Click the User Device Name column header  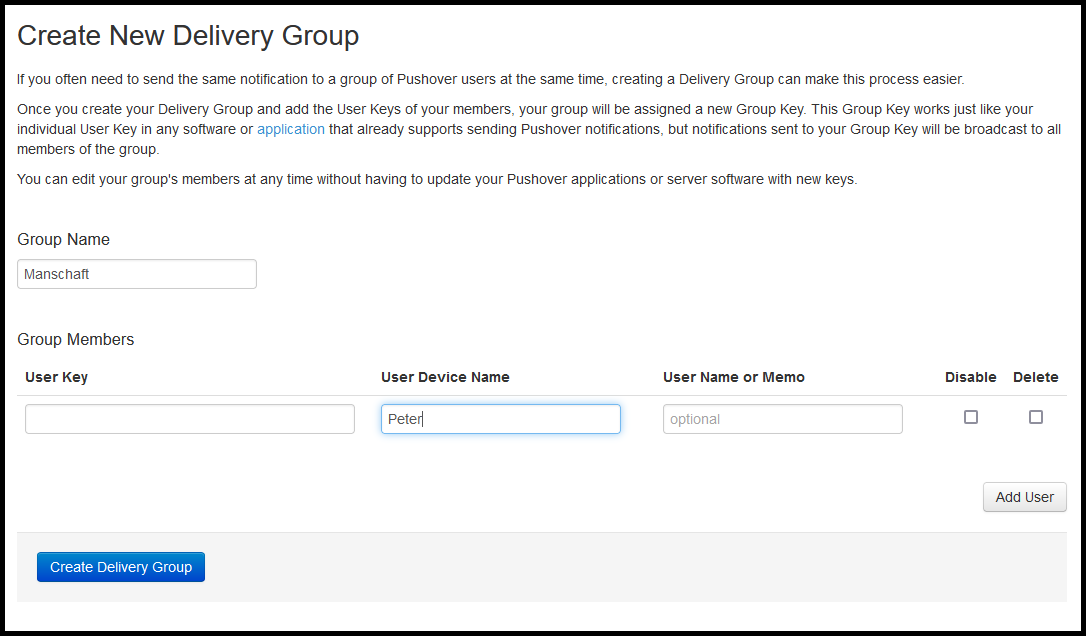point(445,378)
